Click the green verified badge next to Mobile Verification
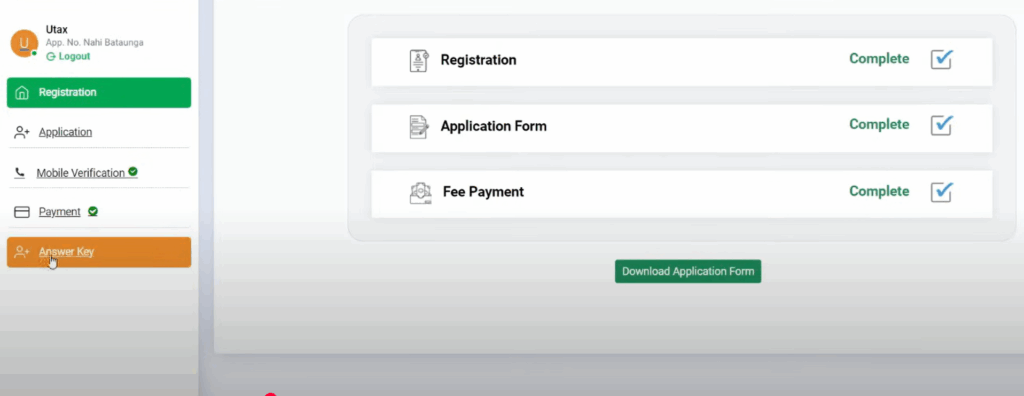Viewport: 1024px width, 396px height. pos(133,172)
